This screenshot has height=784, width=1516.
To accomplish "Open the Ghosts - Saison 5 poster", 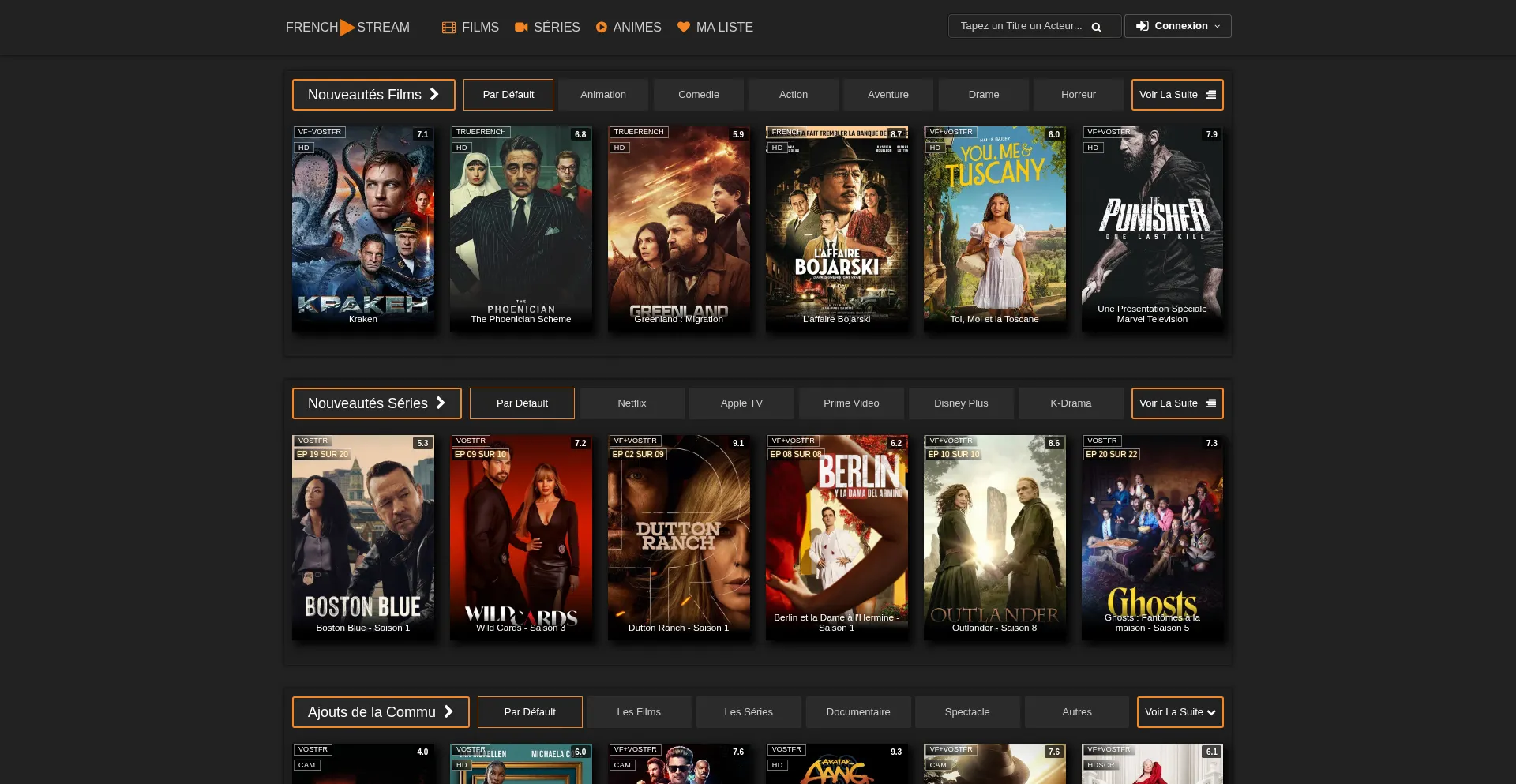I will coord(1153,538).
